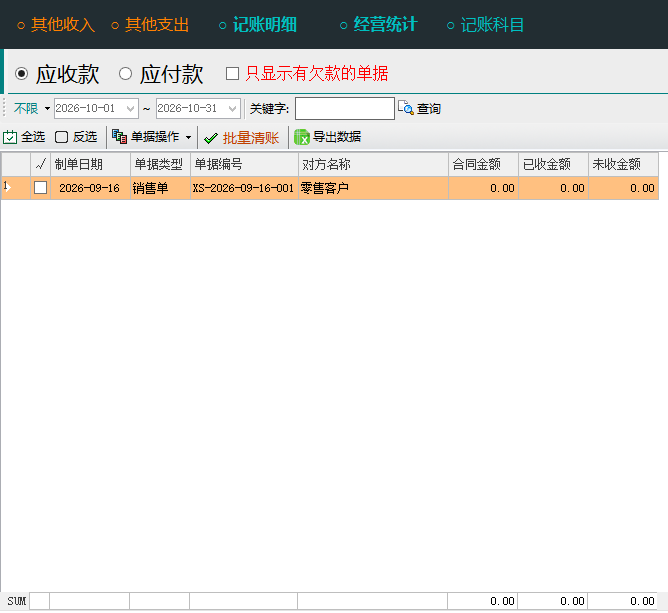Click the 全选 calendar-check icon
The image size is (668, 613).
(10, 137)
